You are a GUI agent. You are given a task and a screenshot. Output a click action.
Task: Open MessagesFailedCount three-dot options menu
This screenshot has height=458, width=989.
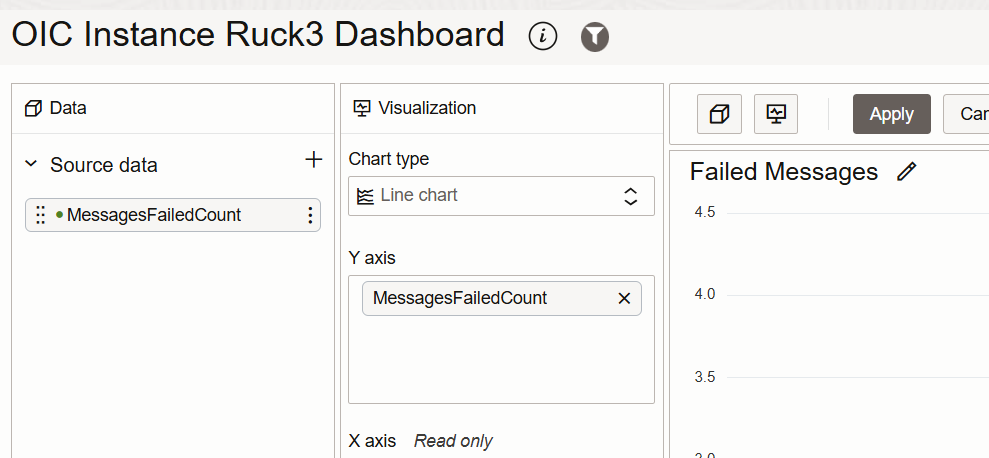[x=310, y=215]
